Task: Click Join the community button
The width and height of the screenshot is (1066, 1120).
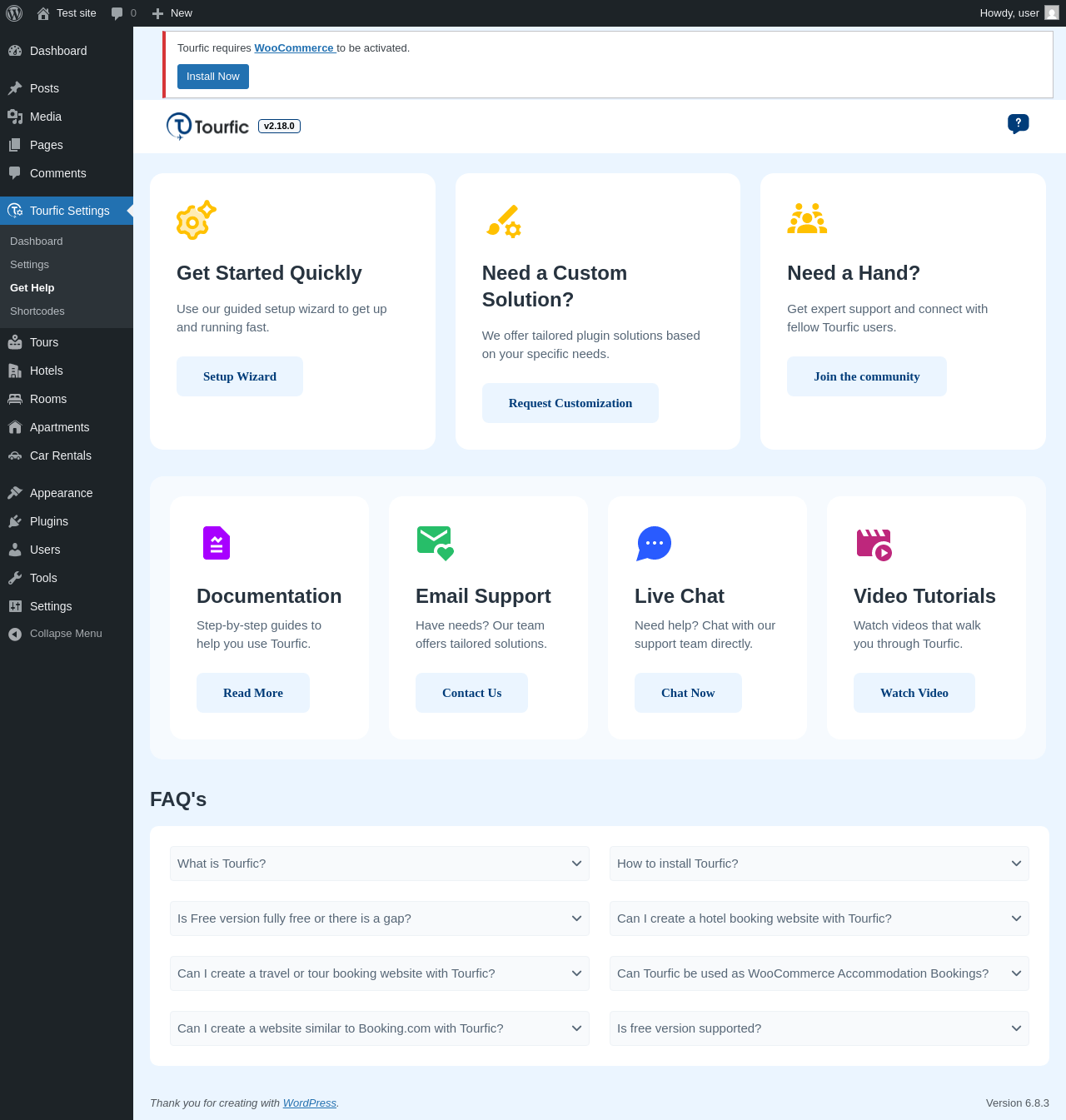Action: coord(867,376)
